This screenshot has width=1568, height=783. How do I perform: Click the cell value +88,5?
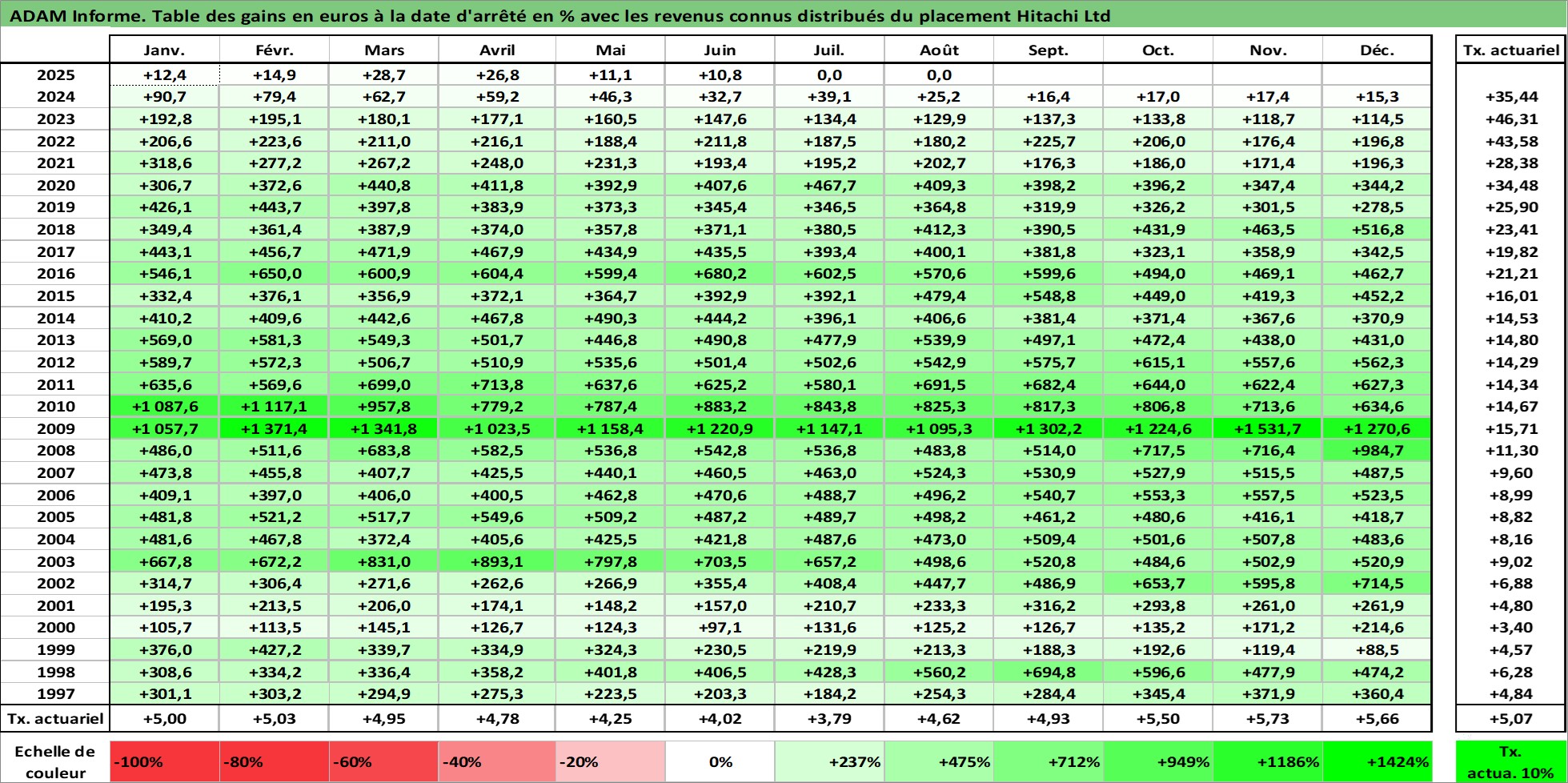coord(1377,650)
